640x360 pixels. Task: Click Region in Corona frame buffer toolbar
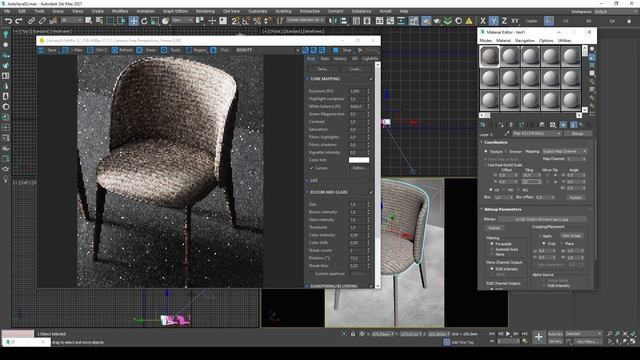click(x=196, y=50)
